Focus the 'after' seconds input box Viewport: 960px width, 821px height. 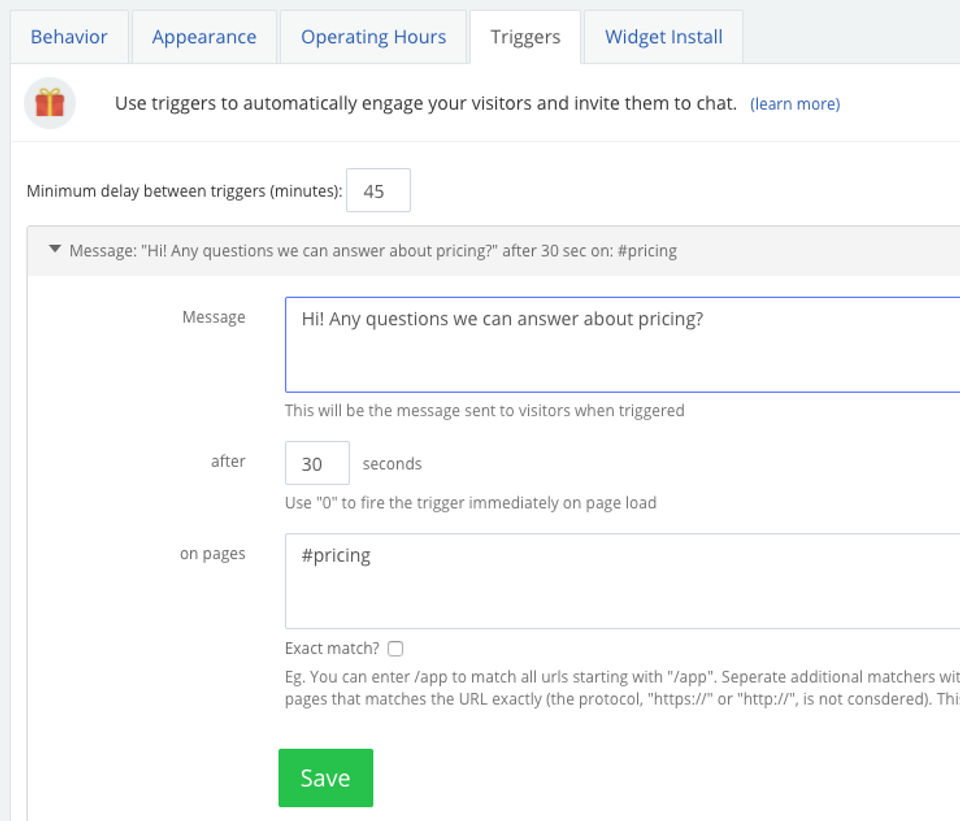click(x=317, y=463)
